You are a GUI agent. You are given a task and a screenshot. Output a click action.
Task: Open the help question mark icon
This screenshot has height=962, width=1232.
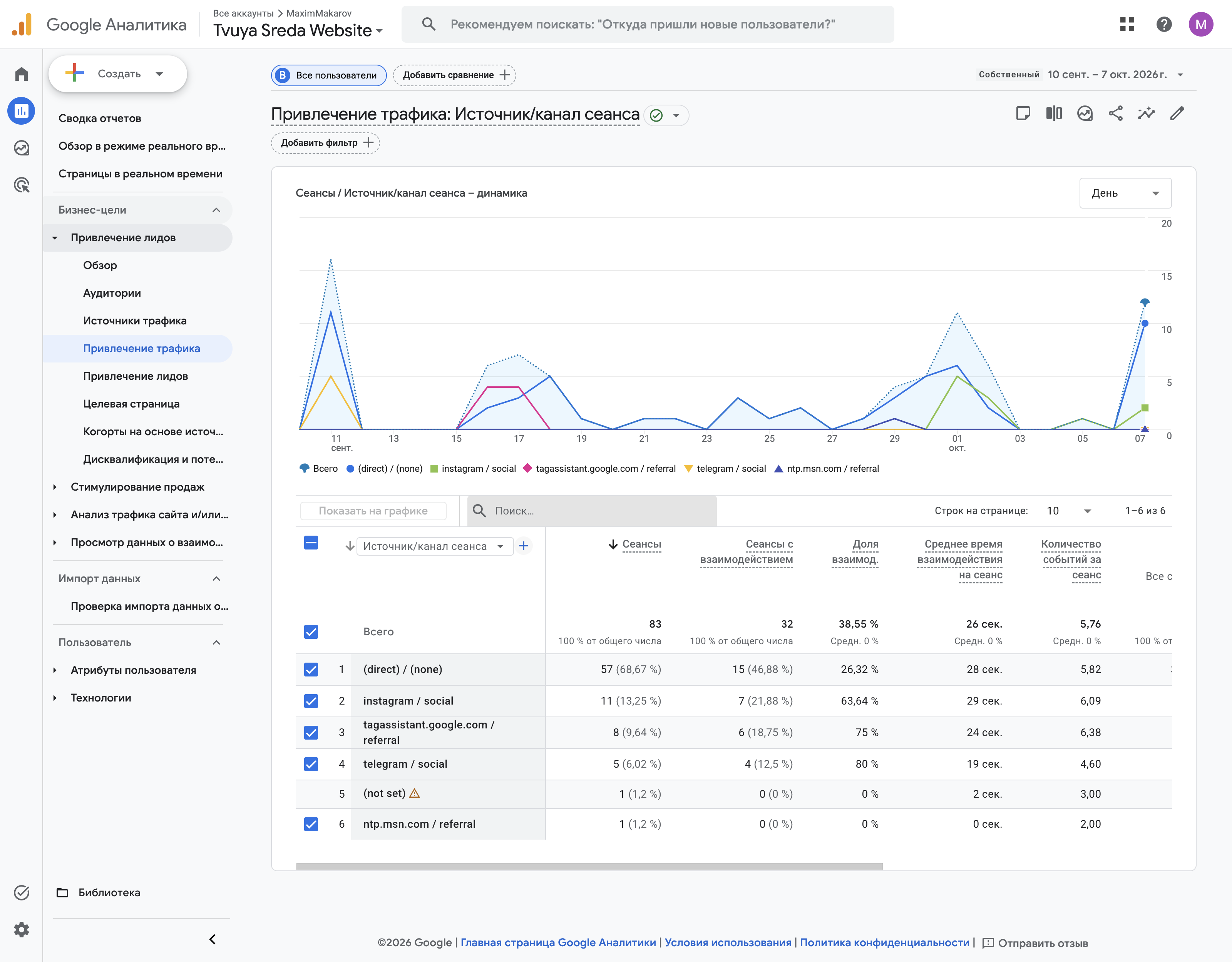1164,24
